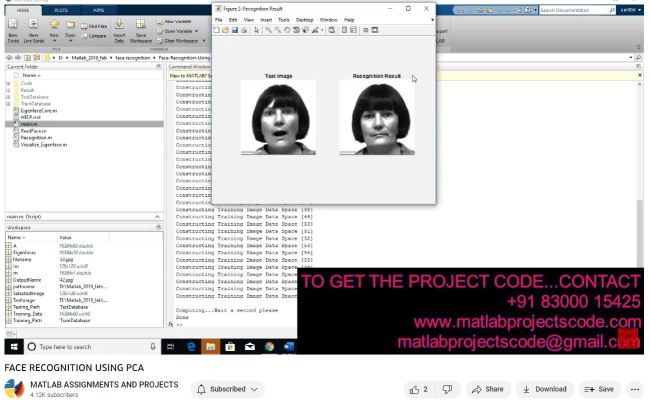
Task: Click Hide Plot Tools icon
Action: coord(366,30)
